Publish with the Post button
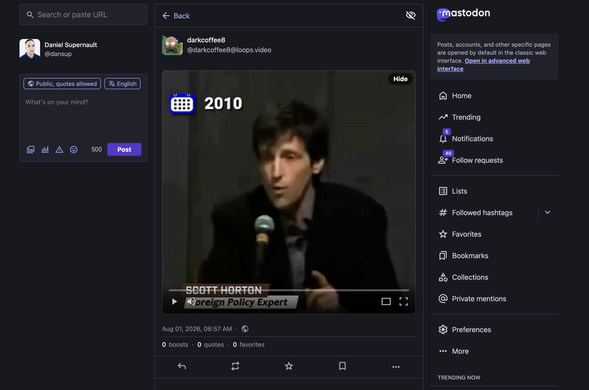 pyautogui.click(x=124, y=150)
